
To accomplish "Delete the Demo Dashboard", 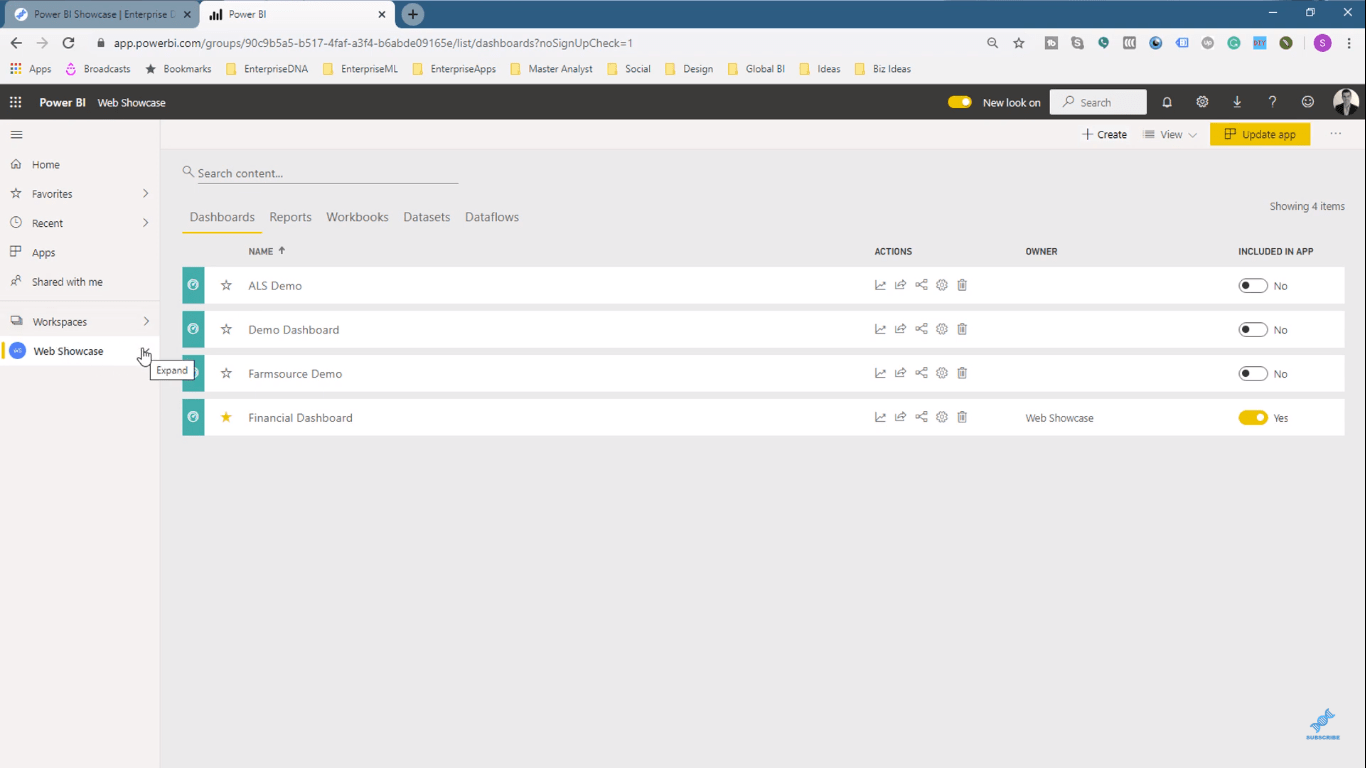I will coord(962,329).
